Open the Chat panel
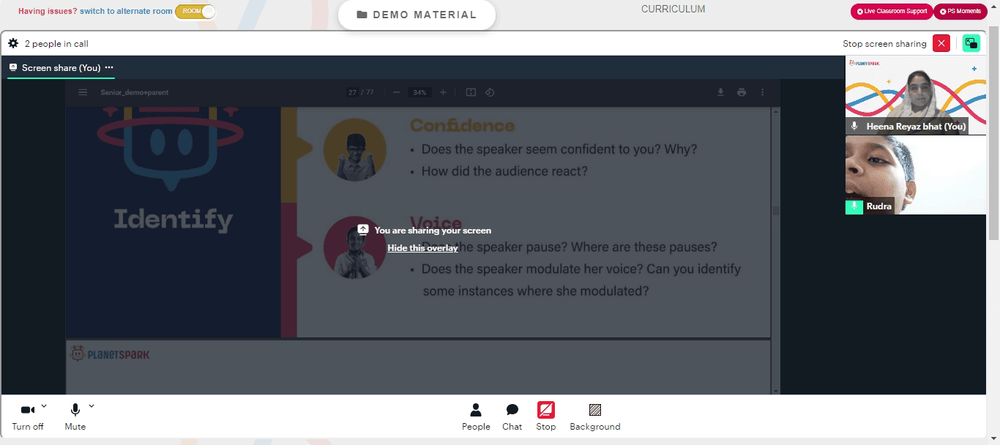Image resolution: width=1000 pixels, height=445 pixels. click(x=511, y=418)
